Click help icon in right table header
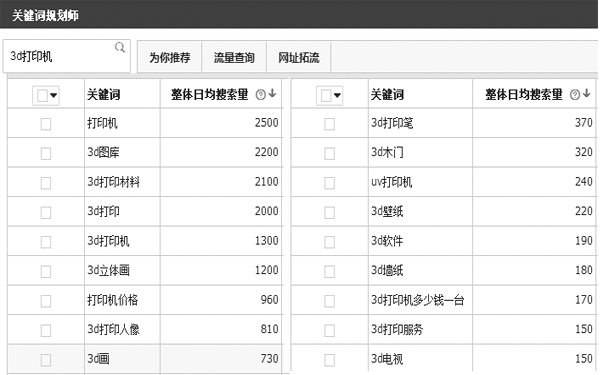Viewport: 600px width, 375px height. pyautogui.click(x=575, y=95)
